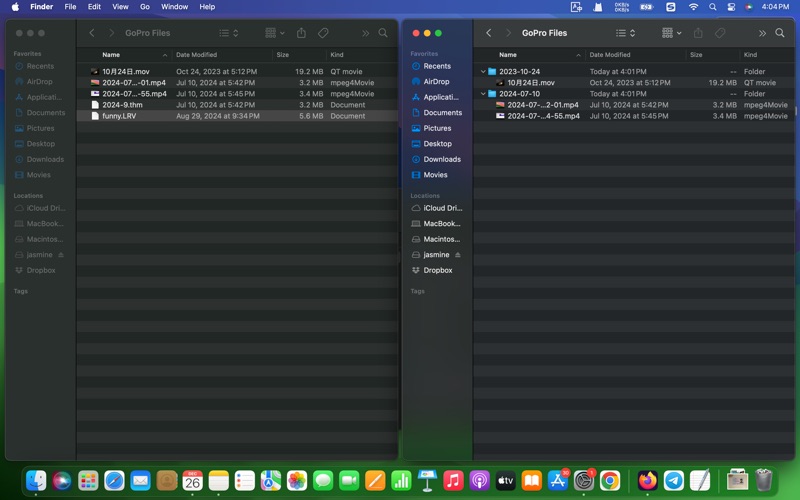Collapse the 2024-07-10 folder disclosure triangle

coord(483,94)
